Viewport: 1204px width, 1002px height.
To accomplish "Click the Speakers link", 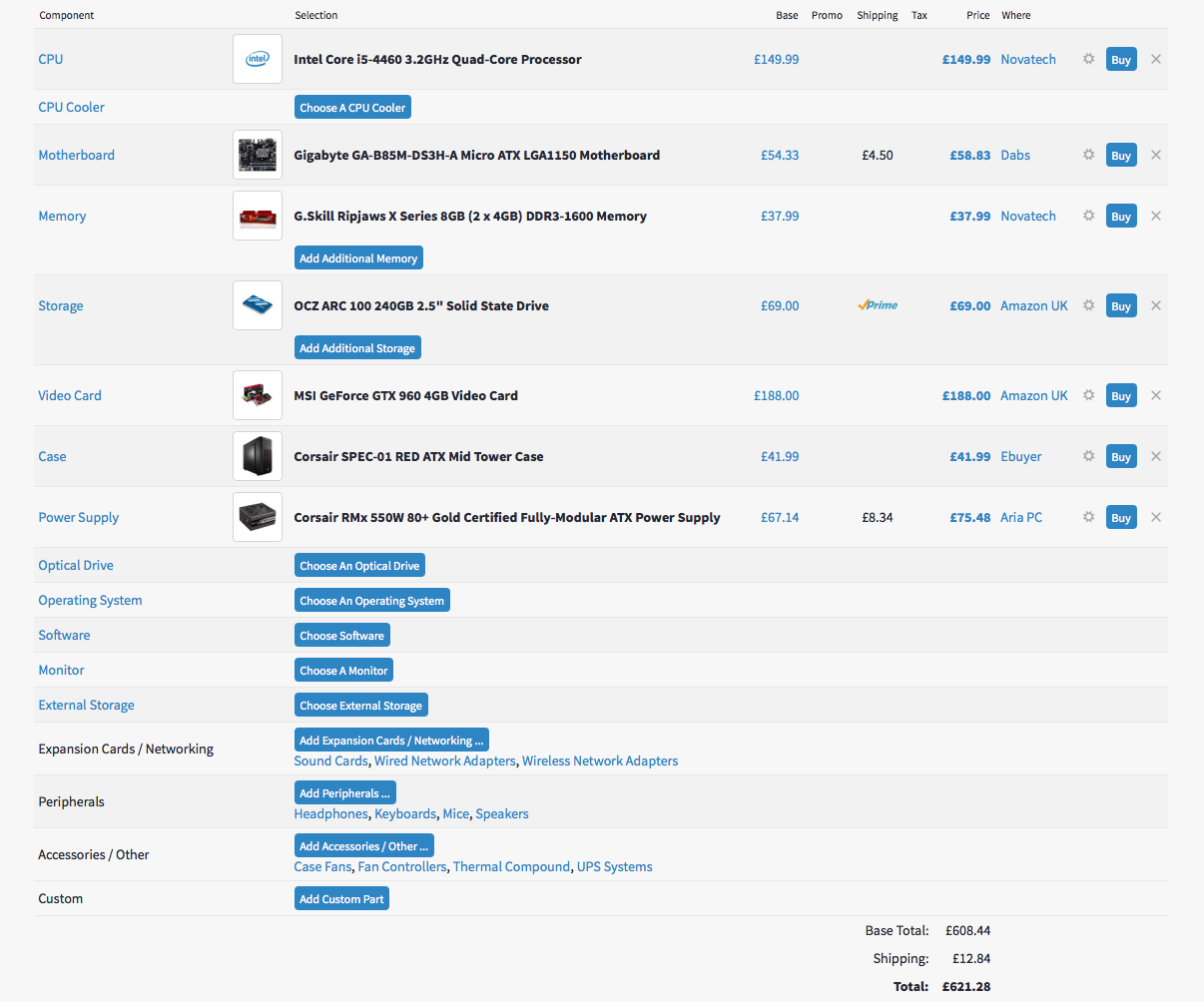I will point(502,813).
